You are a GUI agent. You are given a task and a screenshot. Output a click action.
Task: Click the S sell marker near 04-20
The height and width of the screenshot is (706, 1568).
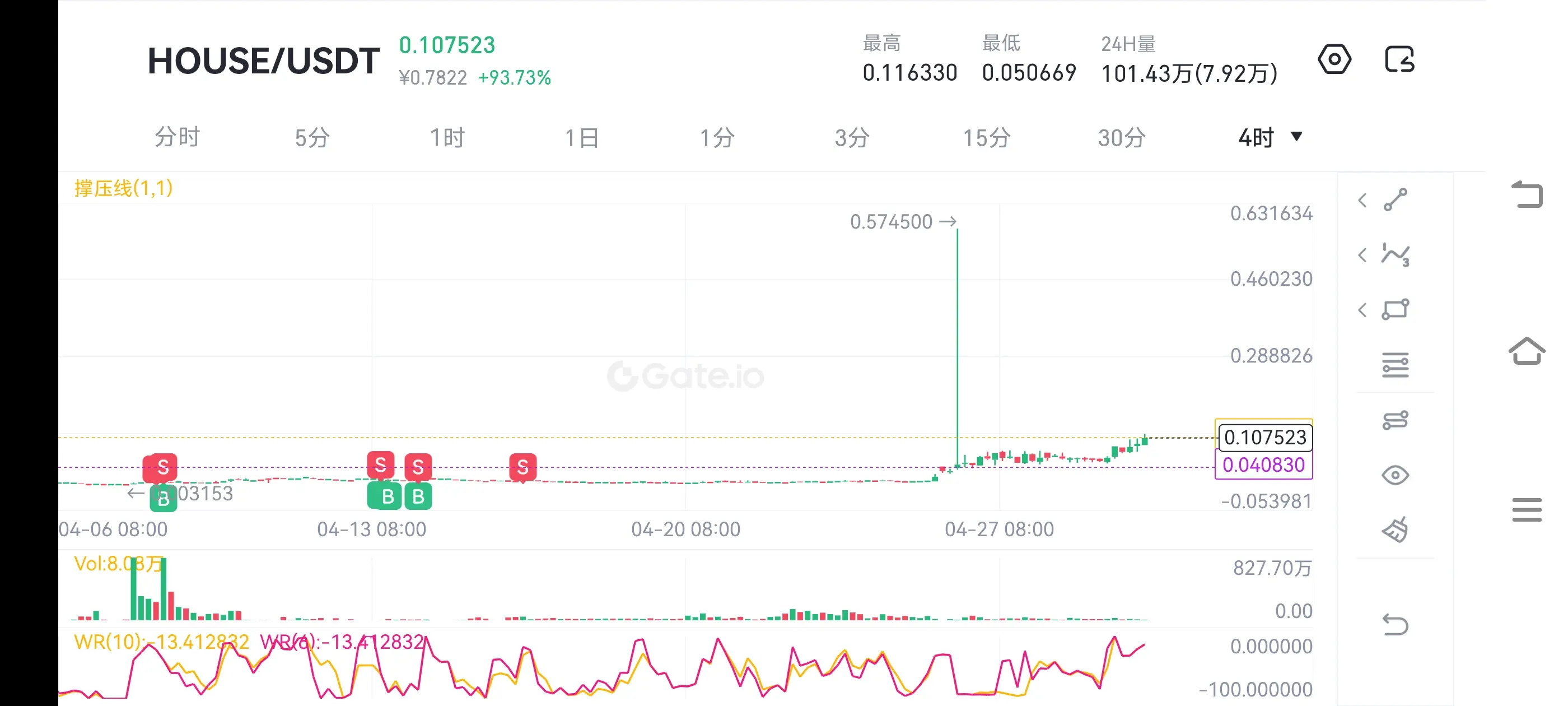coord(522,467)
